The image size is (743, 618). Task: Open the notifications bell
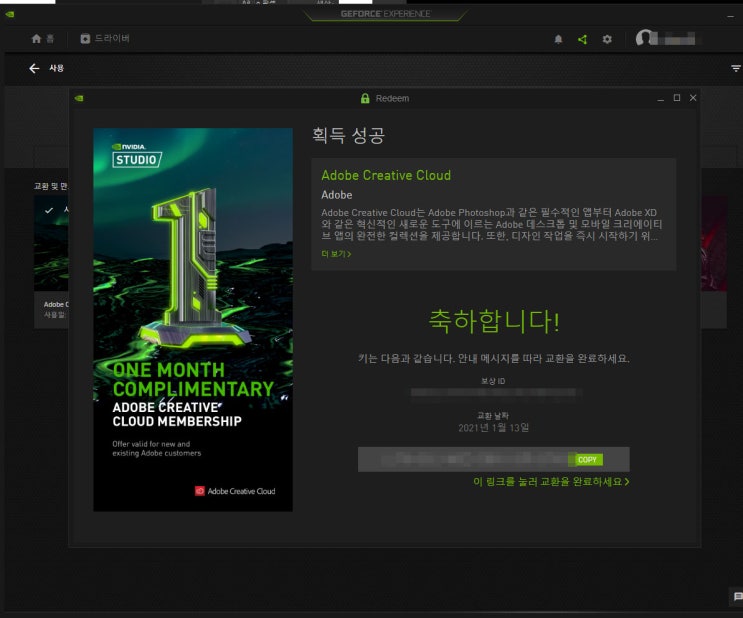558,39
